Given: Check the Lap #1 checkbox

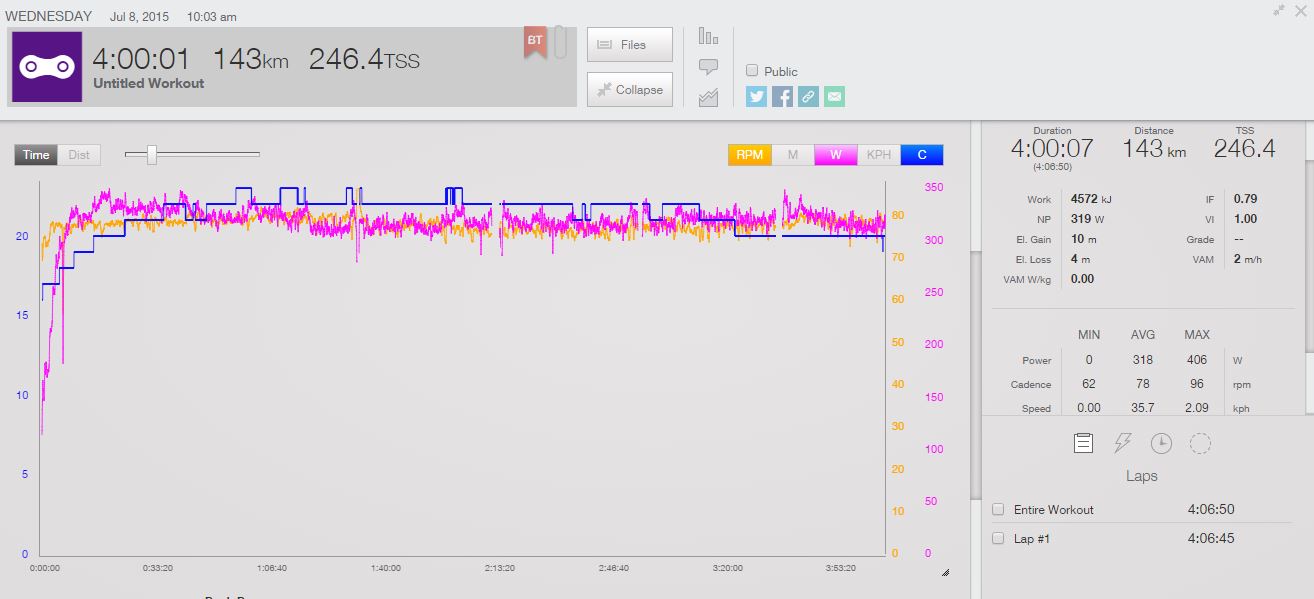Looking at the screenshot, I should pyautogui.click(x=998, y=538).
